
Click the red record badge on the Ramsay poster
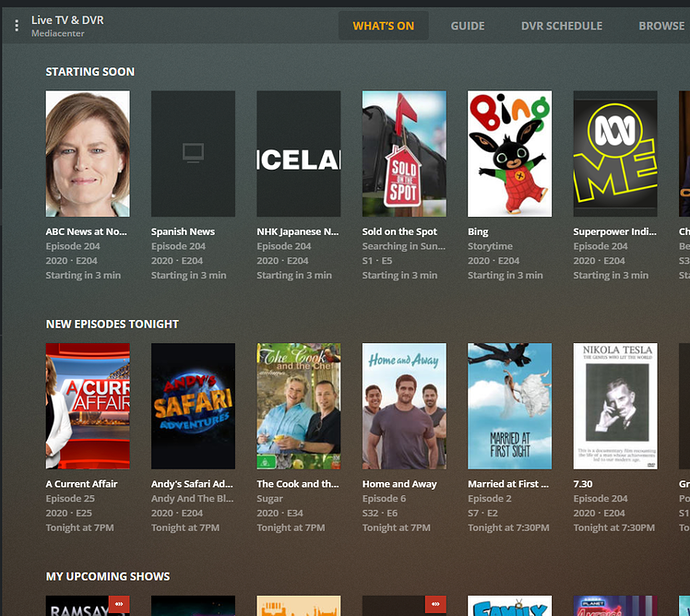(x=119, y=604)
